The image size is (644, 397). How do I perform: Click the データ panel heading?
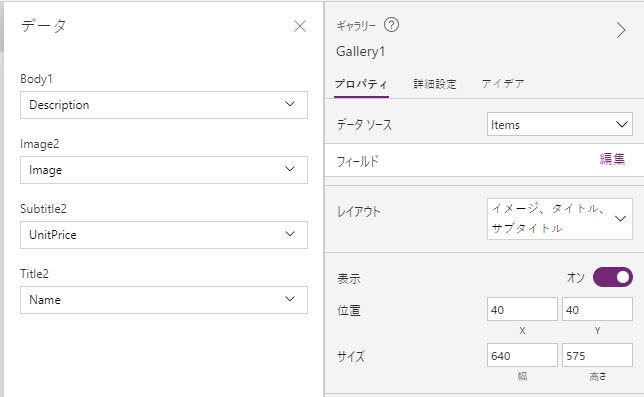click(44, 26)
